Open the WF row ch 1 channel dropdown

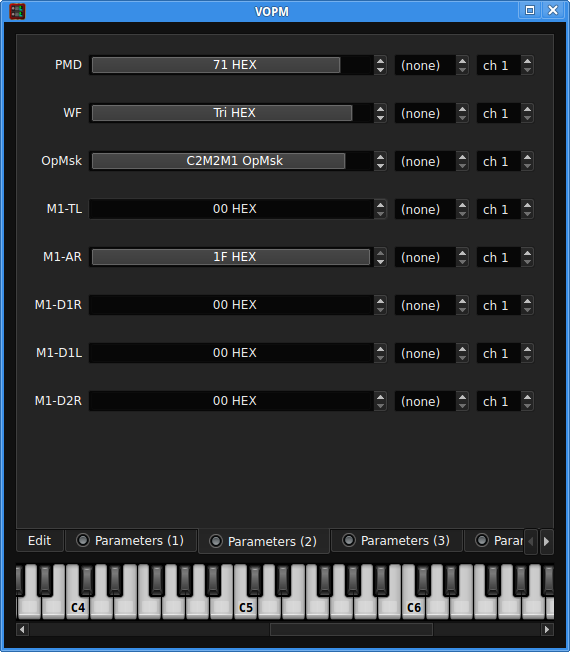pyautogui.click(x=505, y=113)
